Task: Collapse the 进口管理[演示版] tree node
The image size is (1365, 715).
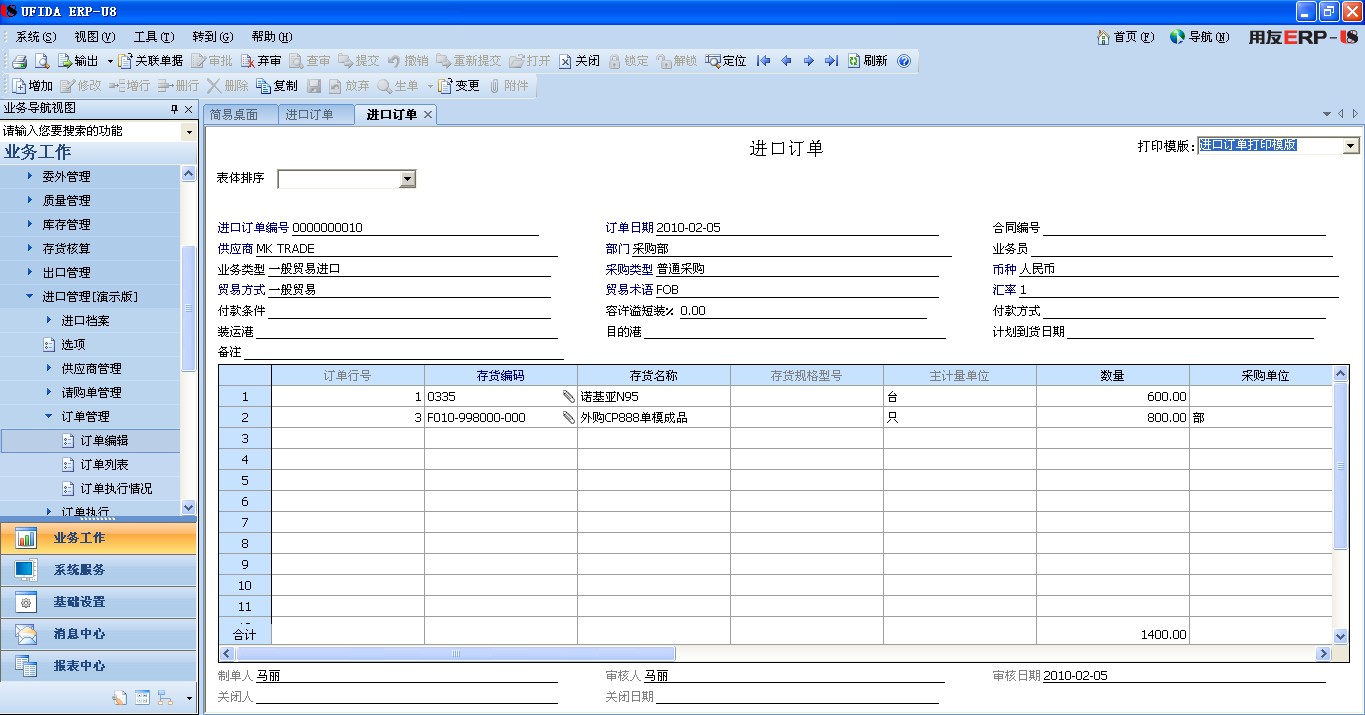Action: (x=30, y=296)
